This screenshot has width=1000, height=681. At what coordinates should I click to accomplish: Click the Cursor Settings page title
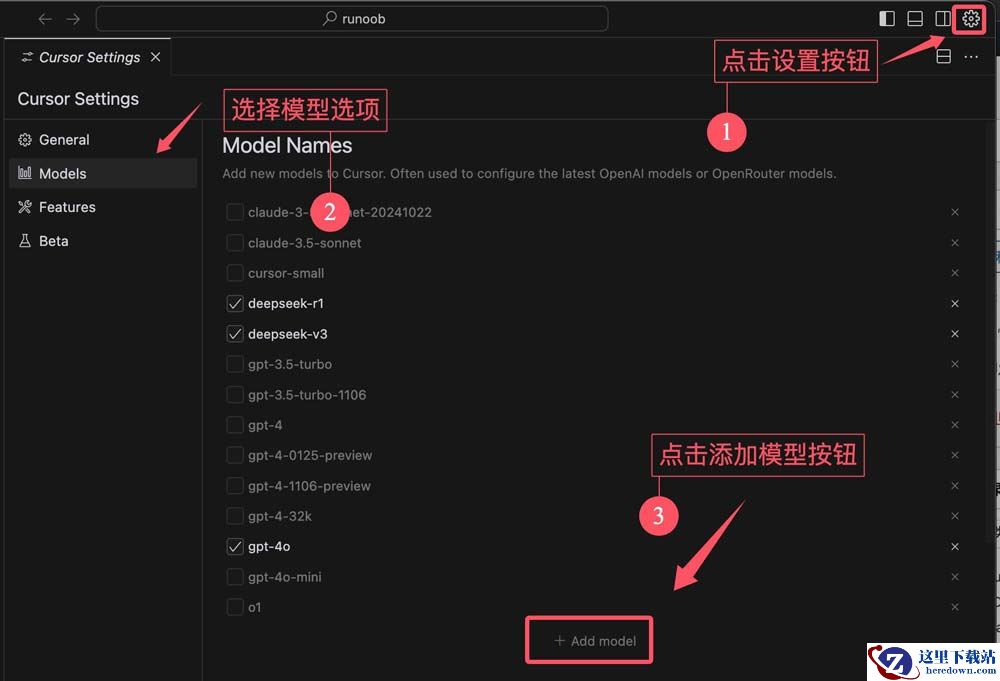[x=78, y=99]
